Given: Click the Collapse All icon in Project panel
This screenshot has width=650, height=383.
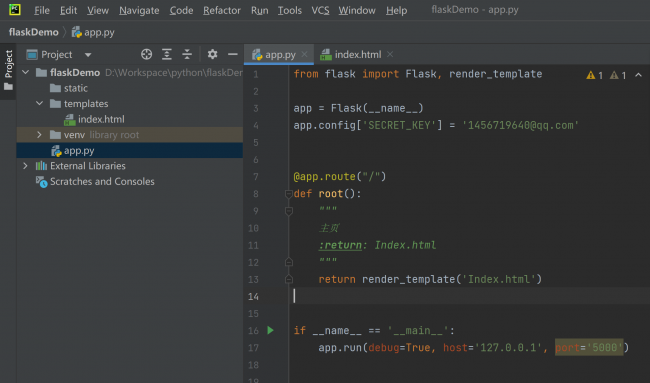Looking at the screenshot, I should coord(187,54).
